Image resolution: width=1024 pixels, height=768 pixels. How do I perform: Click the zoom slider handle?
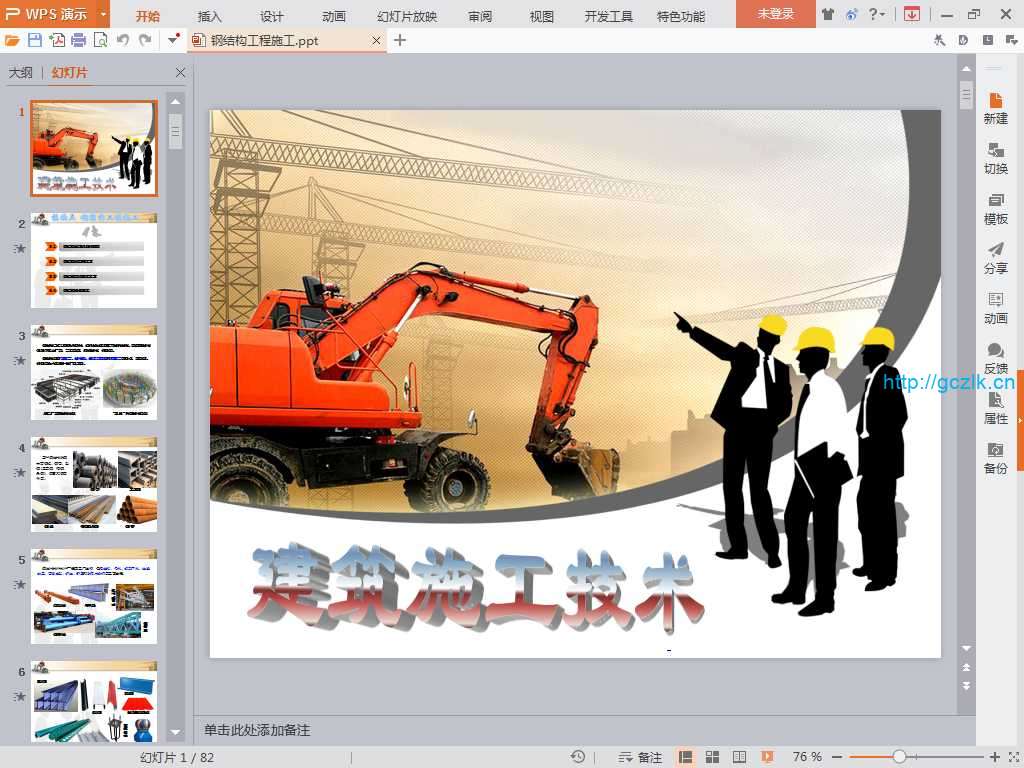coord(899,757)
